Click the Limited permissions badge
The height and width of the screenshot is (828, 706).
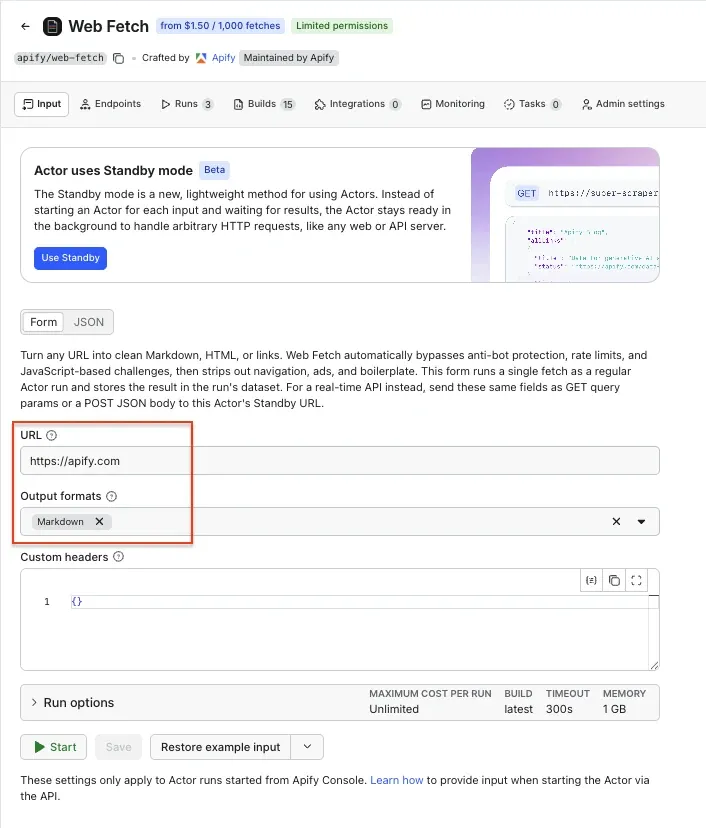click(342, 26)
